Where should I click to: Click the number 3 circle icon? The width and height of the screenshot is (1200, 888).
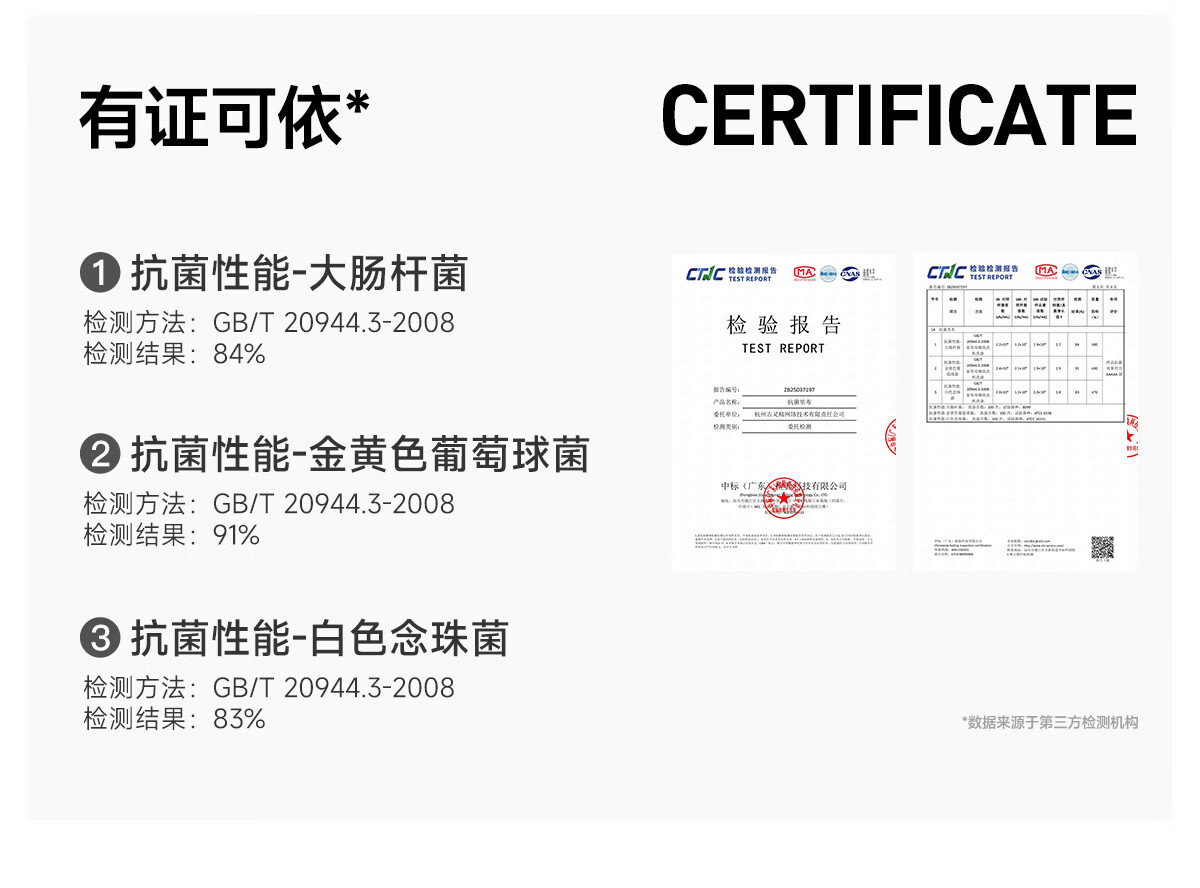(x=100, y=638)
